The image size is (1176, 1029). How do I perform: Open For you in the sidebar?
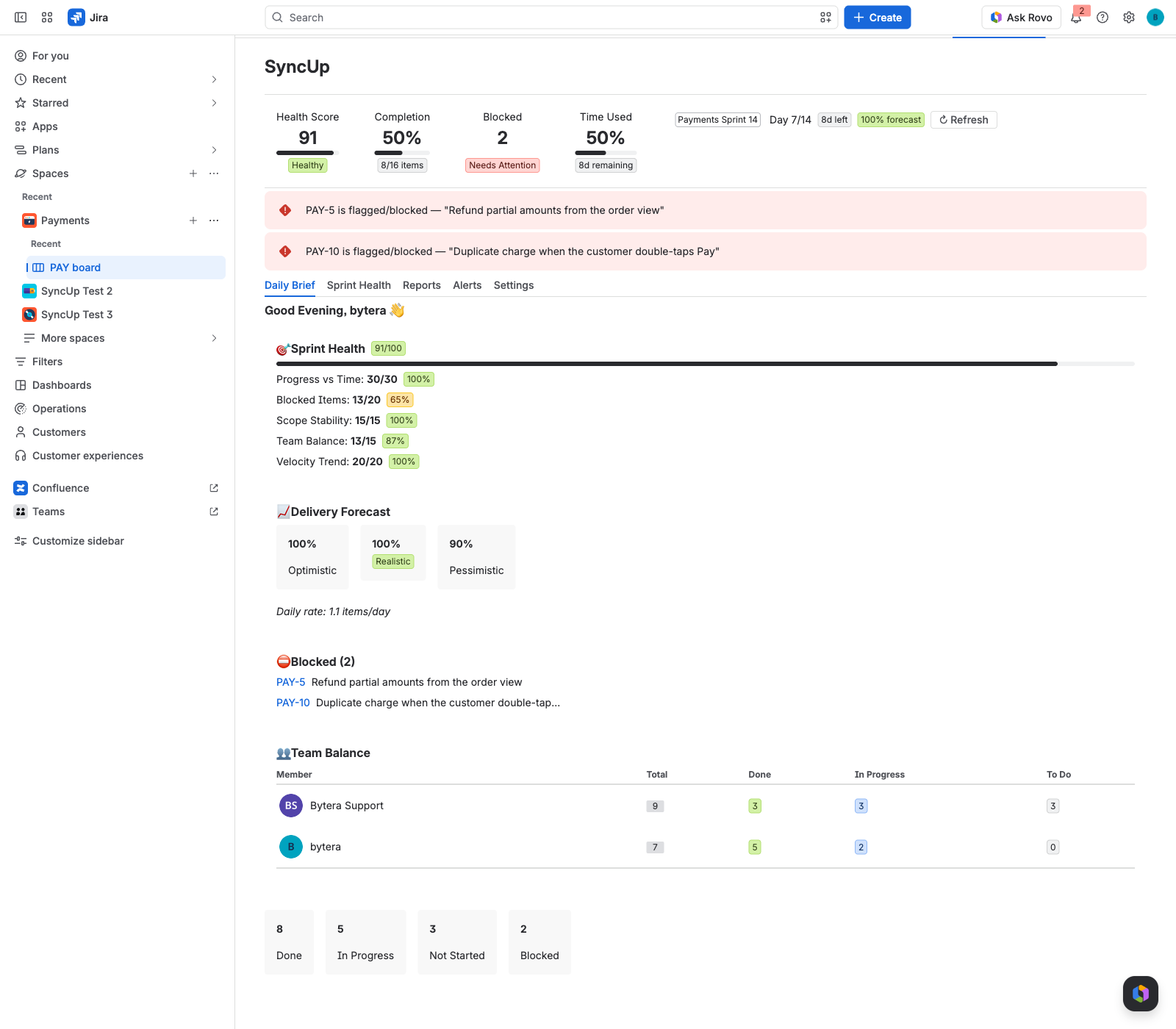pos(118,56)
